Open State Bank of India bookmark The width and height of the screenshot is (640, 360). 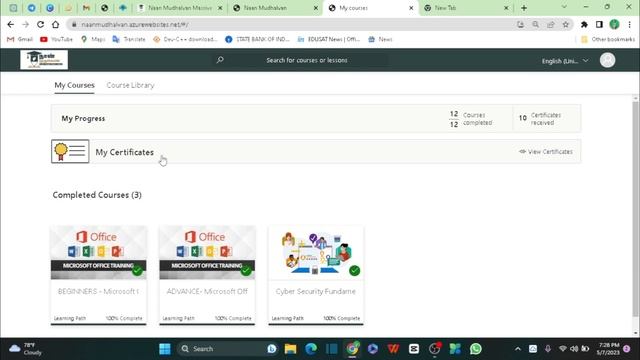[257, 39]
